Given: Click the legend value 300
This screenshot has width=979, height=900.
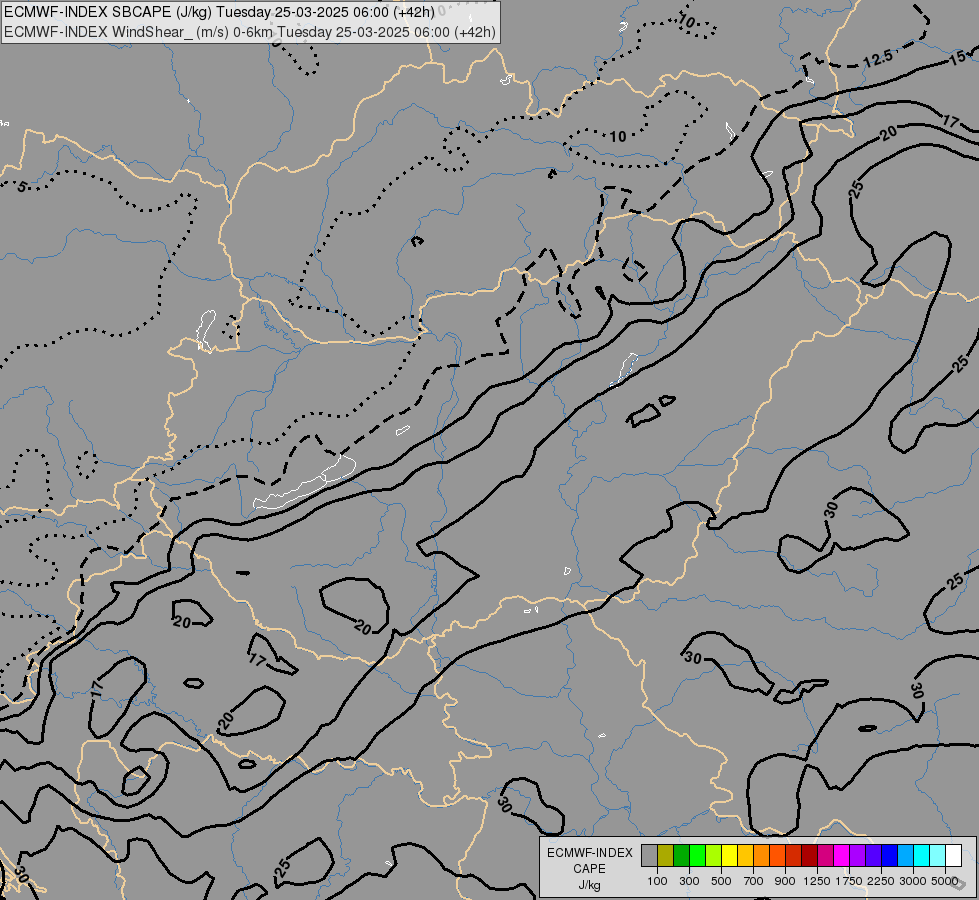Looking at the screenshot, I should click(x=689, y=881).
